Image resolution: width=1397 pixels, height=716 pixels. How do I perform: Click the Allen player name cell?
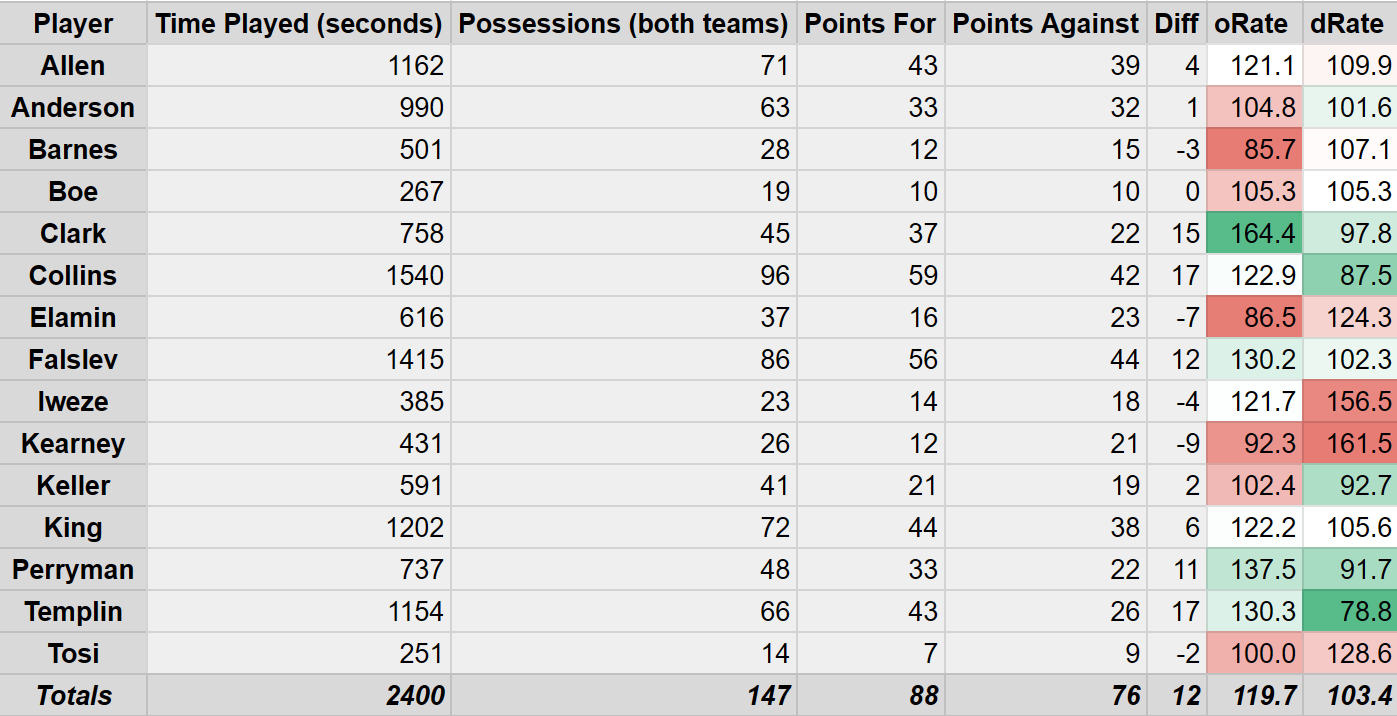(x=73, y=66)
